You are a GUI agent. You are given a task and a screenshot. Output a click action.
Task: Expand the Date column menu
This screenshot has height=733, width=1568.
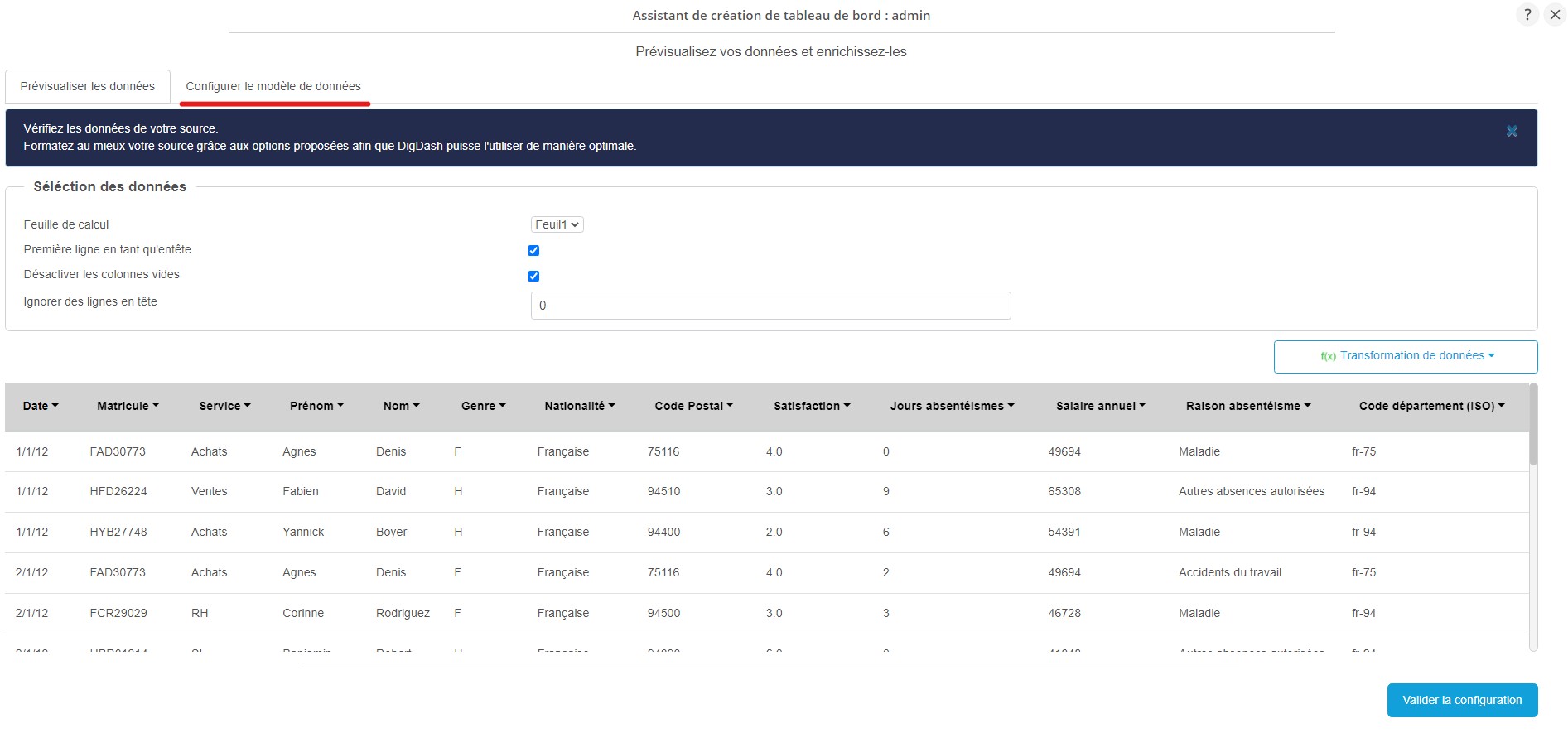pos(41,406)
